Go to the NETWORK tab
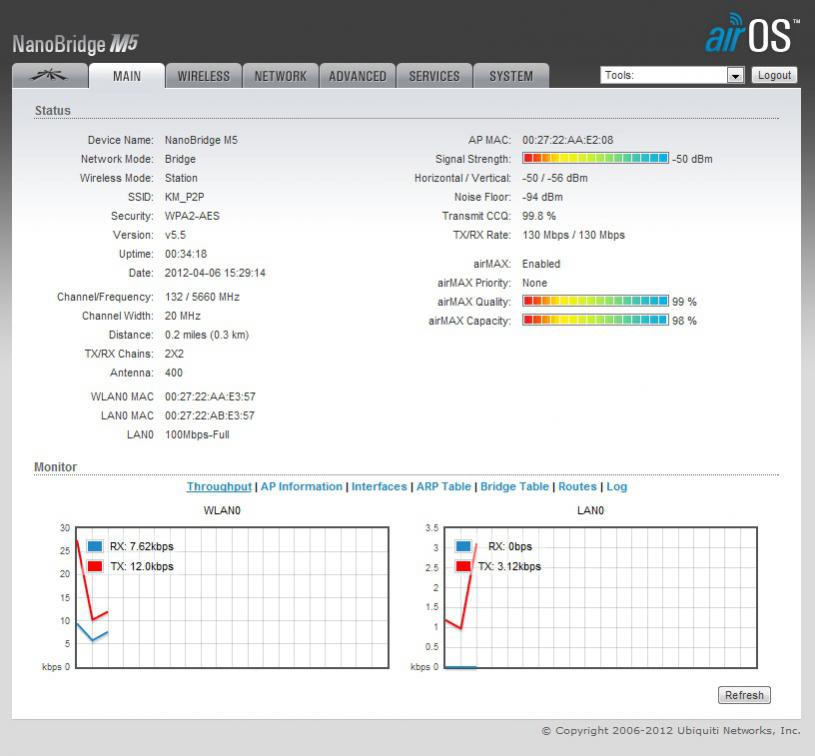 pos(281,76)
